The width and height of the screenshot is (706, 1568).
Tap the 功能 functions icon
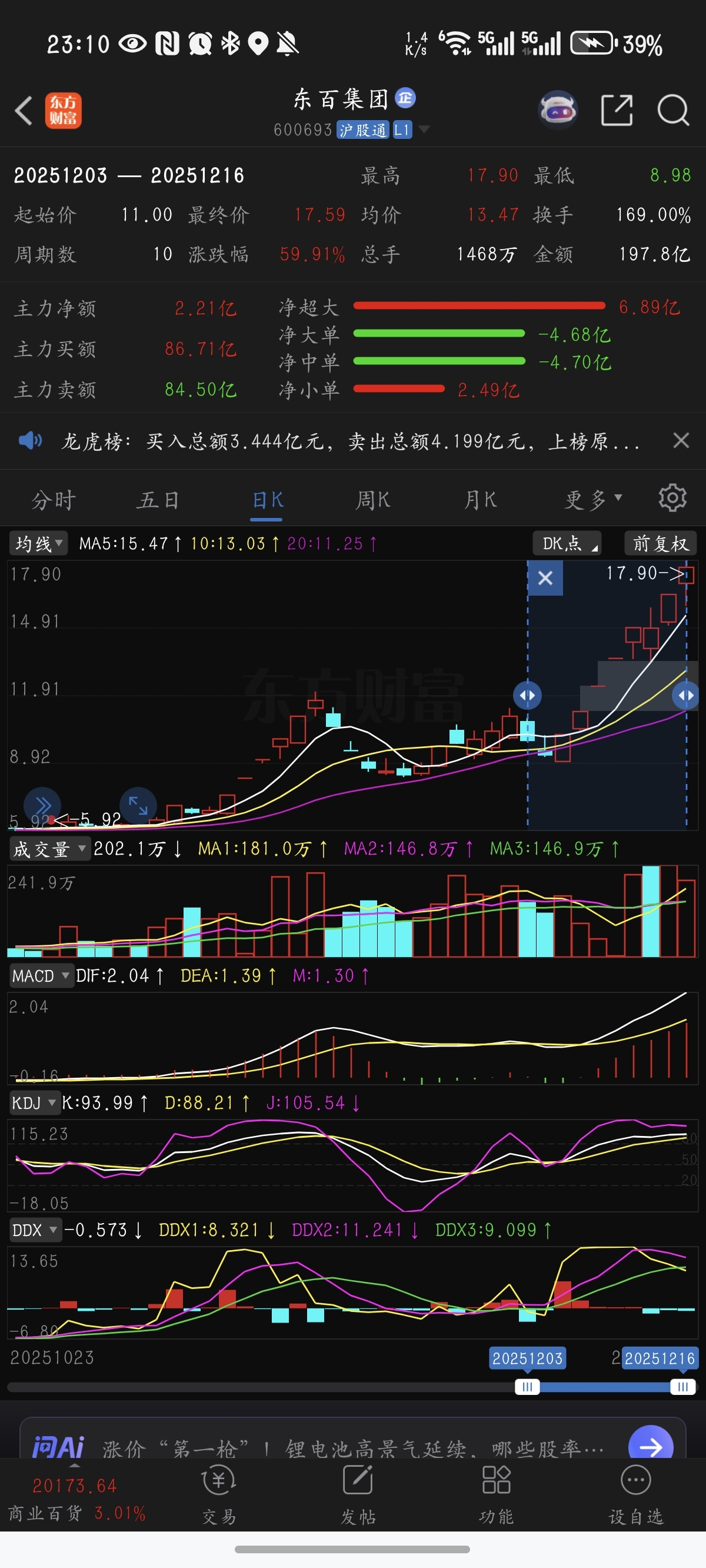[496, 1494]
